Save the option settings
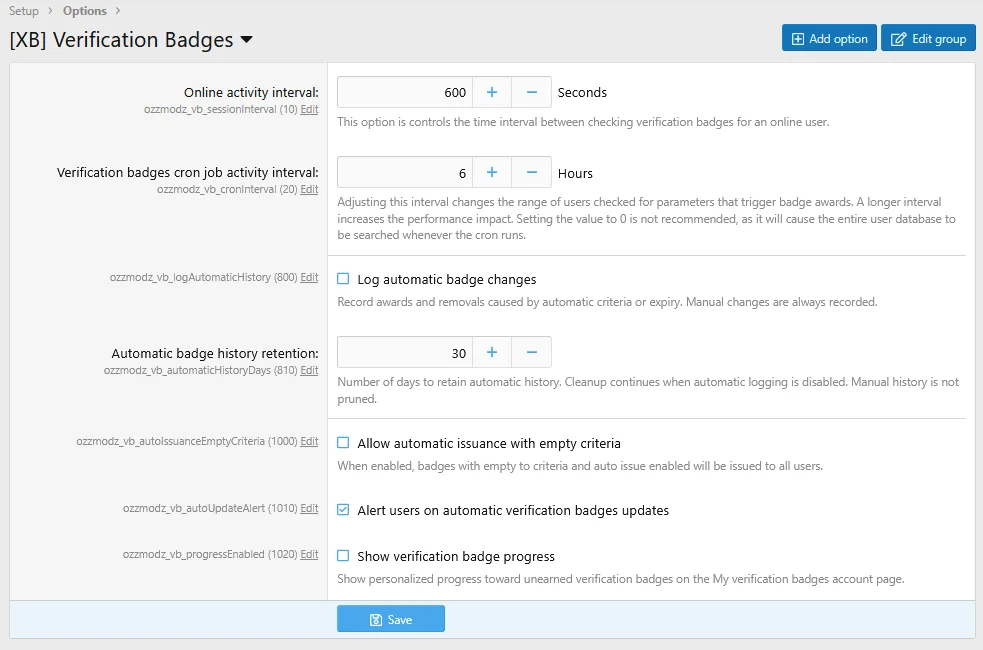This screenshot has width=983, height=650. [391, 619]
